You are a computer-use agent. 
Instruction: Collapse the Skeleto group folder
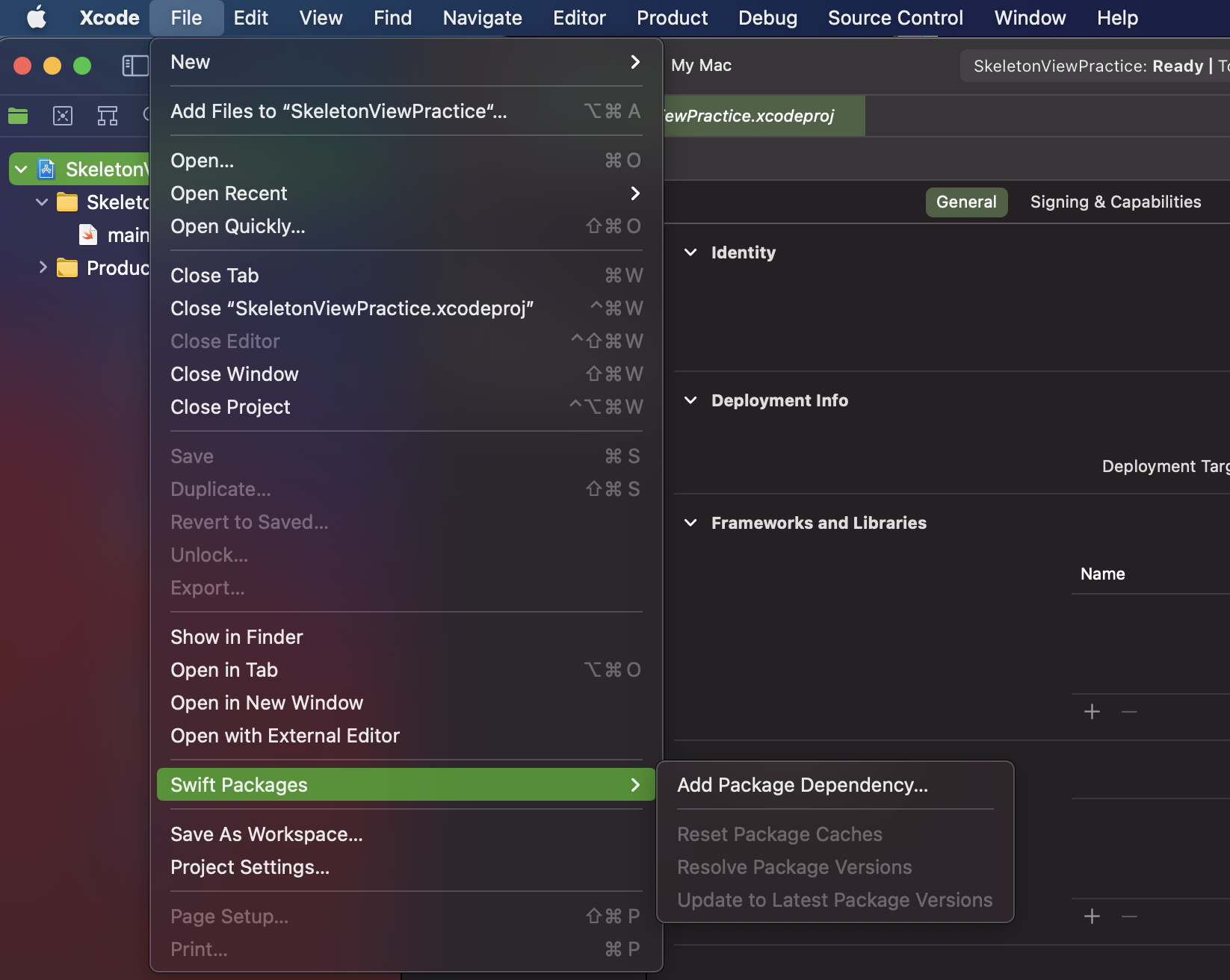pos(43,202)
